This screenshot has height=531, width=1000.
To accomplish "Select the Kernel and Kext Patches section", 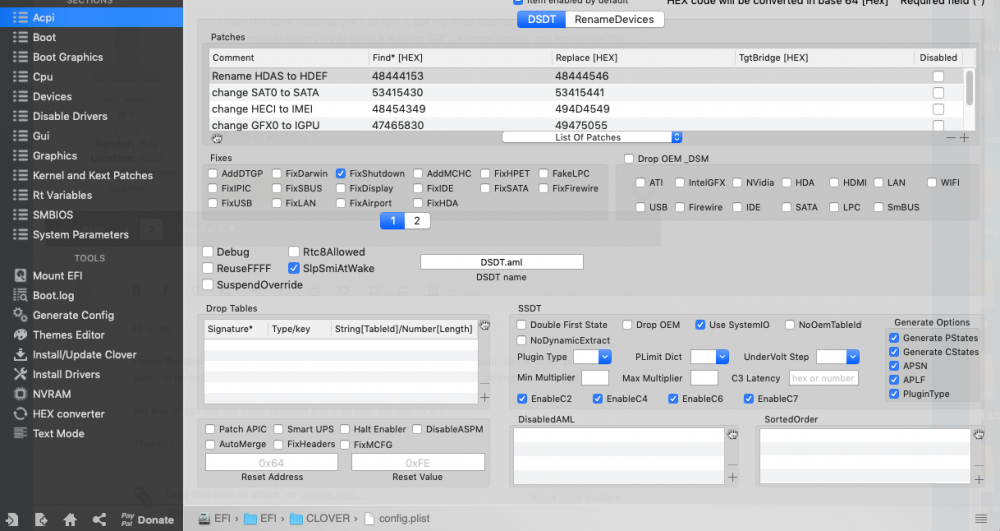I will click(91, 175).
